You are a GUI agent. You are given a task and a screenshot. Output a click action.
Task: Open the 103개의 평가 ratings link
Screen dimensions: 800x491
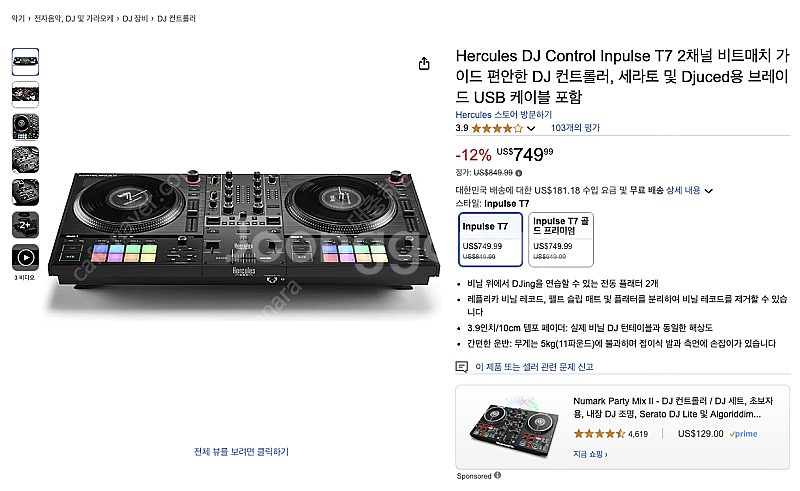pyautogui.click(x=575, y=128)
